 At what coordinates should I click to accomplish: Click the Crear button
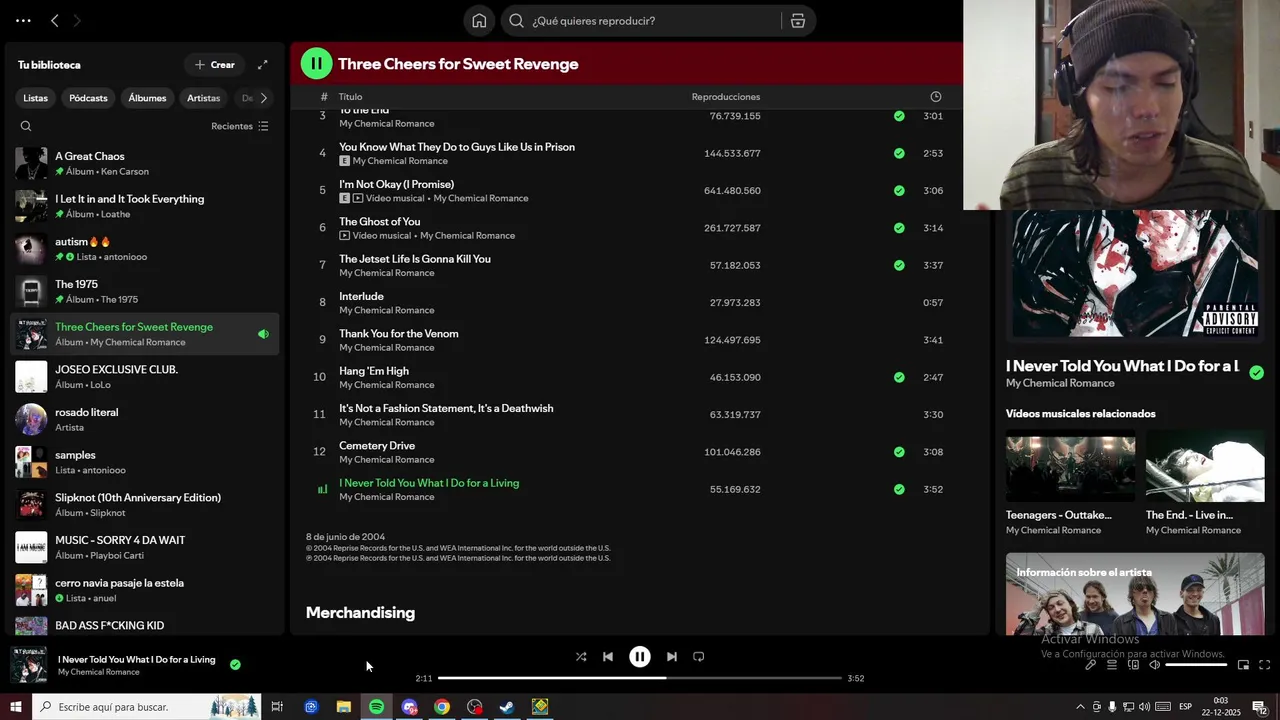click(214, 65)
